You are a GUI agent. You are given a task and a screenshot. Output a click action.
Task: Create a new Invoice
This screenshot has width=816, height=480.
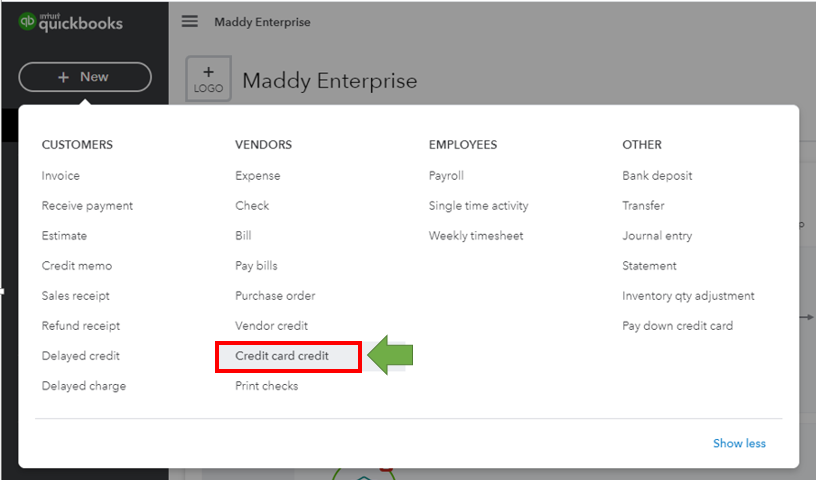60,175
